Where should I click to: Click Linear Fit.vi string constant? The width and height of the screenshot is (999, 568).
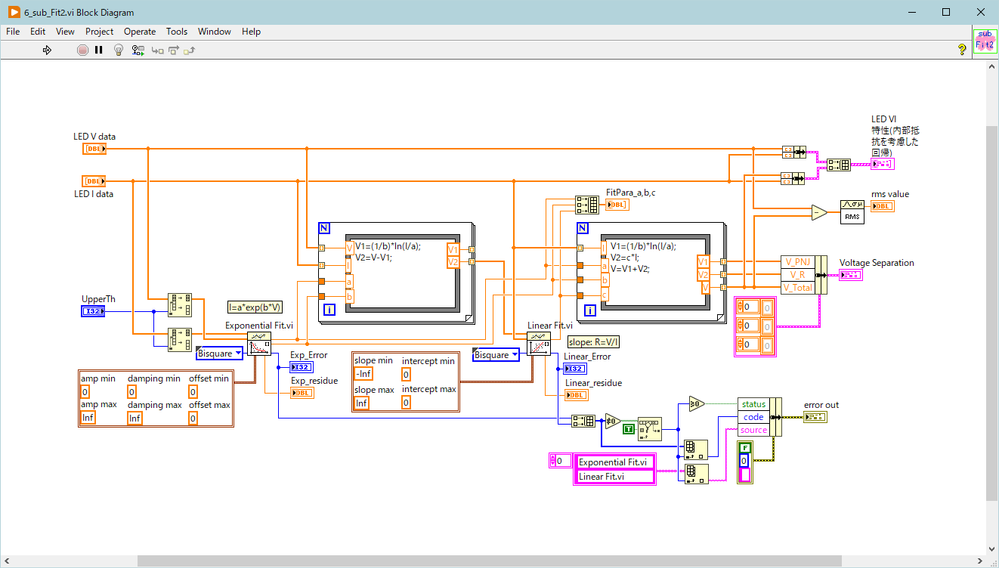click(x=615, y=476)
